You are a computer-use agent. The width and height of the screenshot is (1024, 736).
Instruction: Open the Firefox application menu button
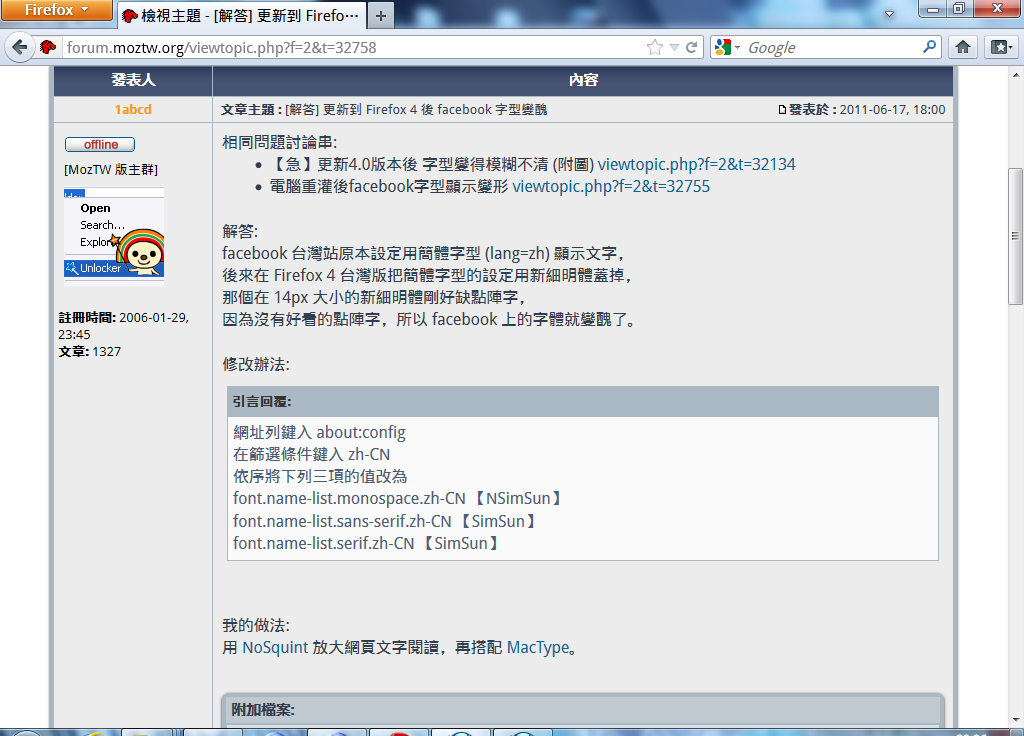point(56,10)
